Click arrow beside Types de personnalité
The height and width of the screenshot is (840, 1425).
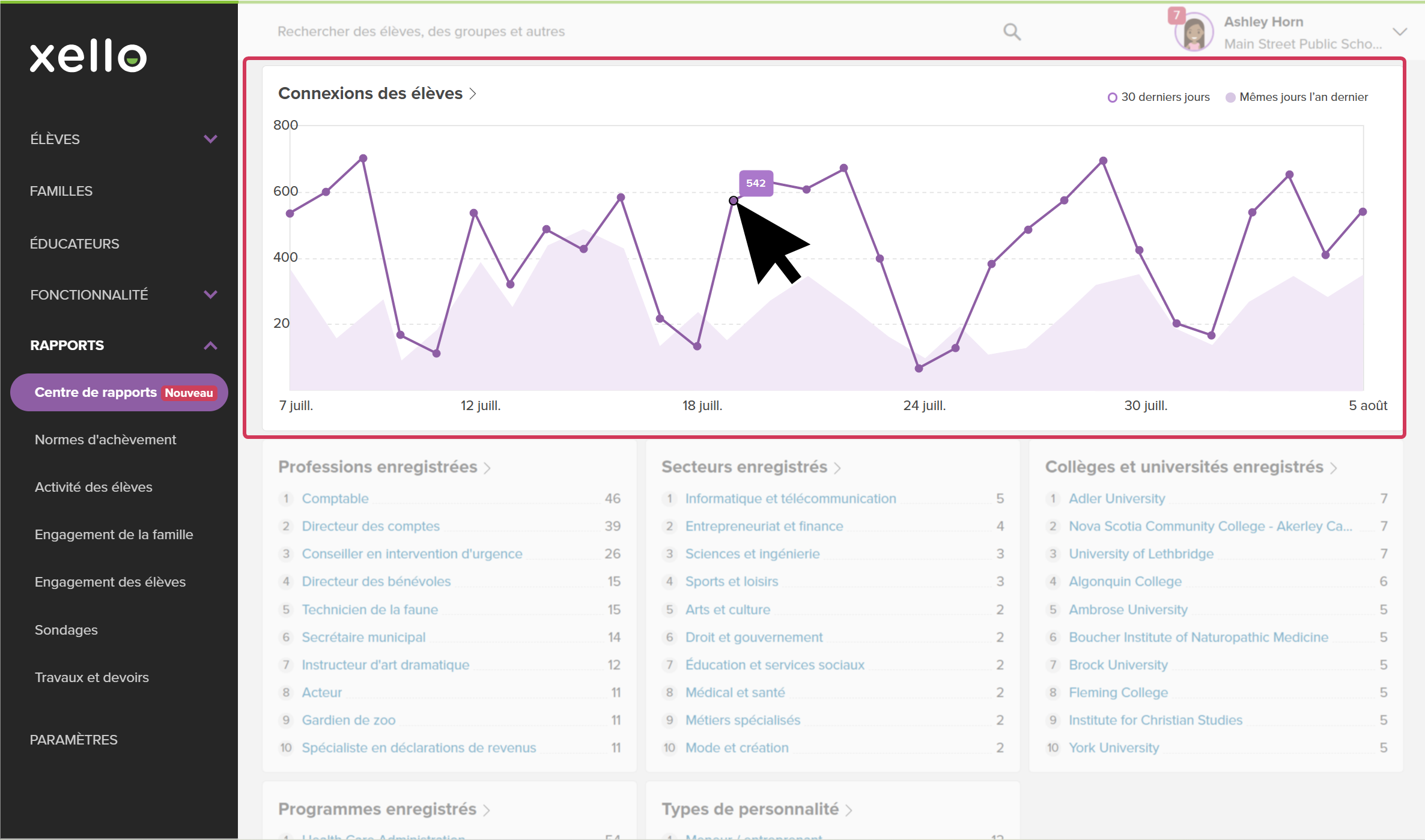[849, 810]
